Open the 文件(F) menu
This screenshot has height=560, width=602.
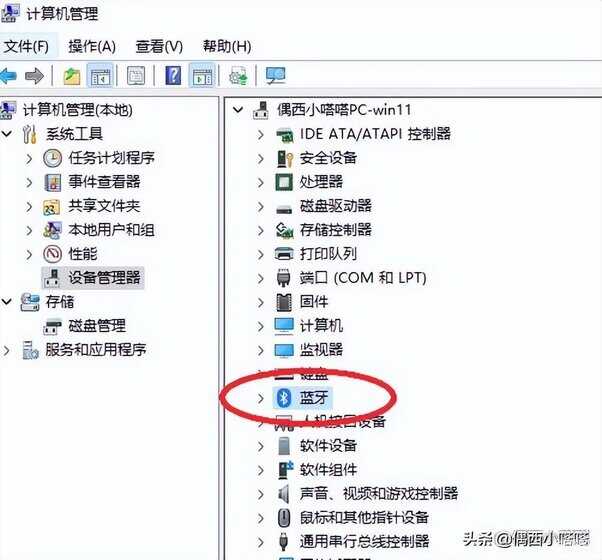(26, 46)
